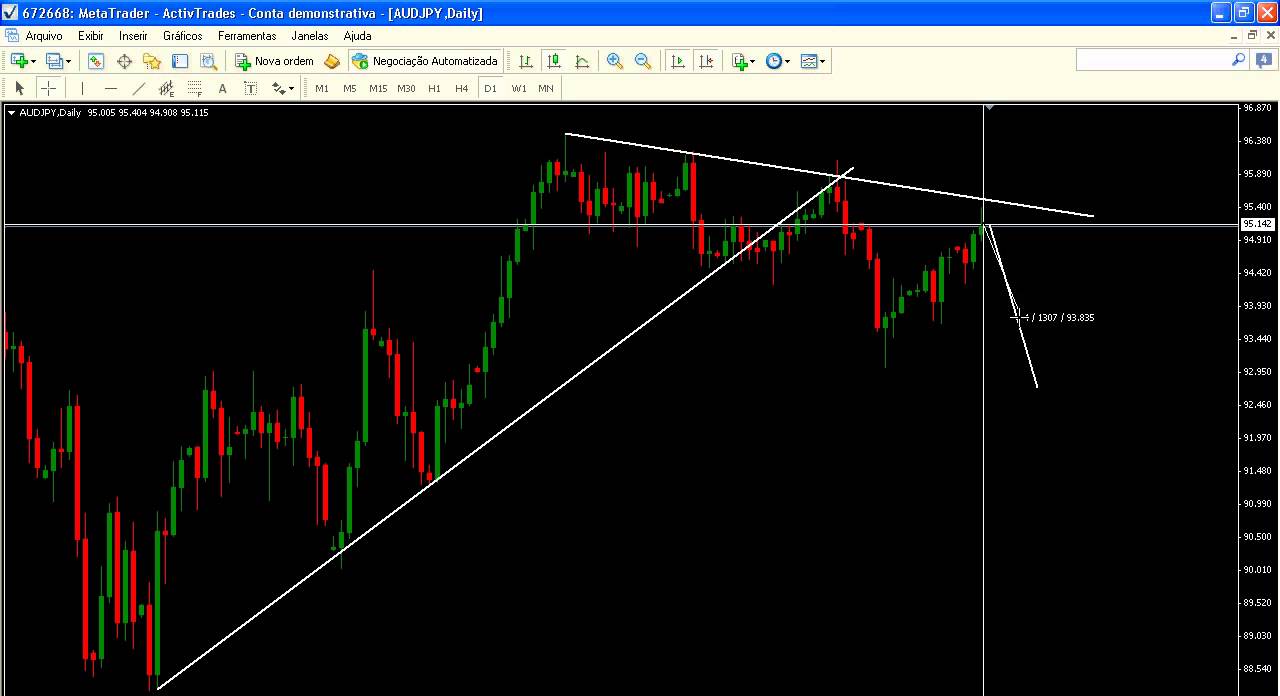The width and height of the screenshot is (1280, 696).
Task: Expand the indicators dropdown arrow
Action: [x=753, y=61]
